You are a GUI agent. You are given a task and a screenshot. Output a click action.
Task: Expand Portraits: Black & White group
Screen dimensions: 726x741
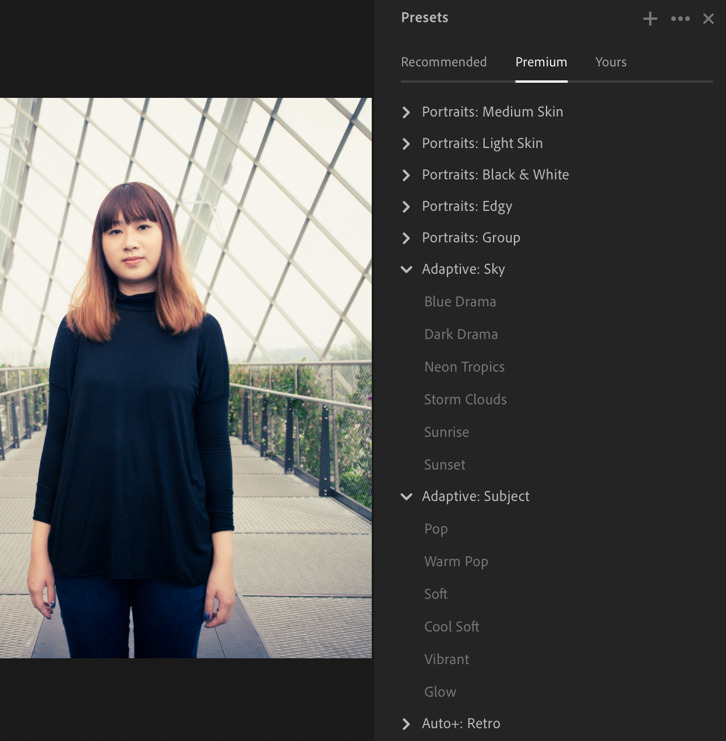click(485, 175)
